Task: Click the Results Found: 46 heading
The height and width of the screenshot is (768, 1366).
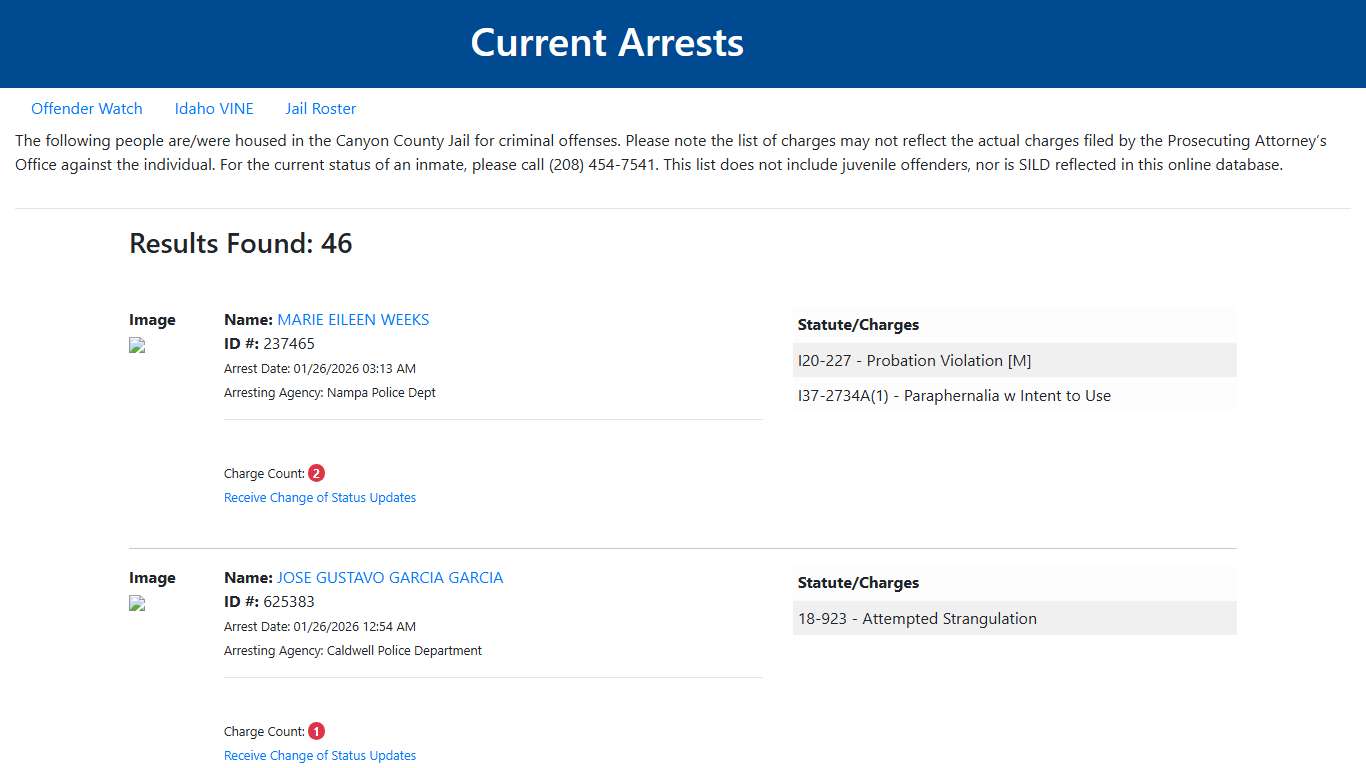Action: pos(240,243)
